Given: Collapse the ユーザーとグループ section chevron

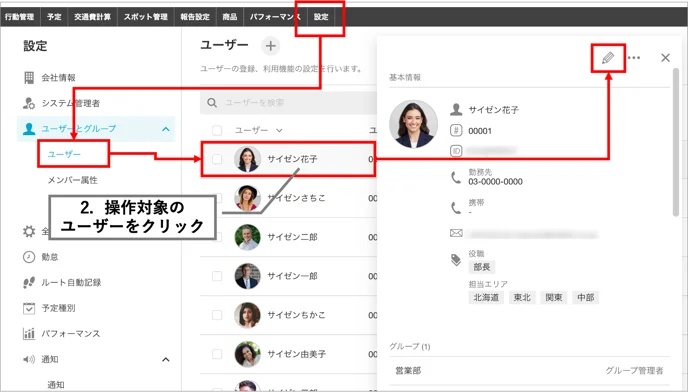Looking at the screenshot, I should pos(166,129).
